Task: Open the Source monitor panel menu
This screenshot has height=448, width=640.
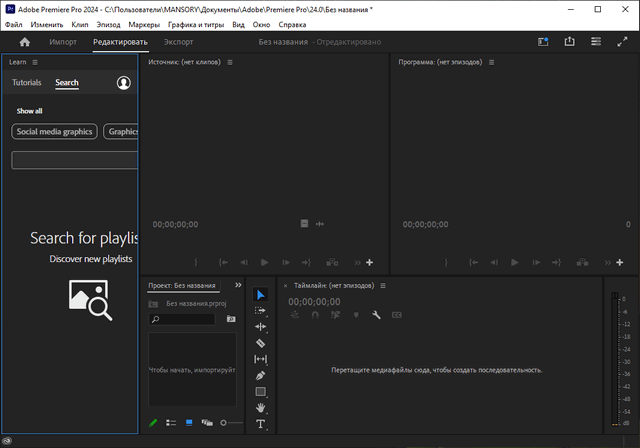Action: click(x=229, y=62)
